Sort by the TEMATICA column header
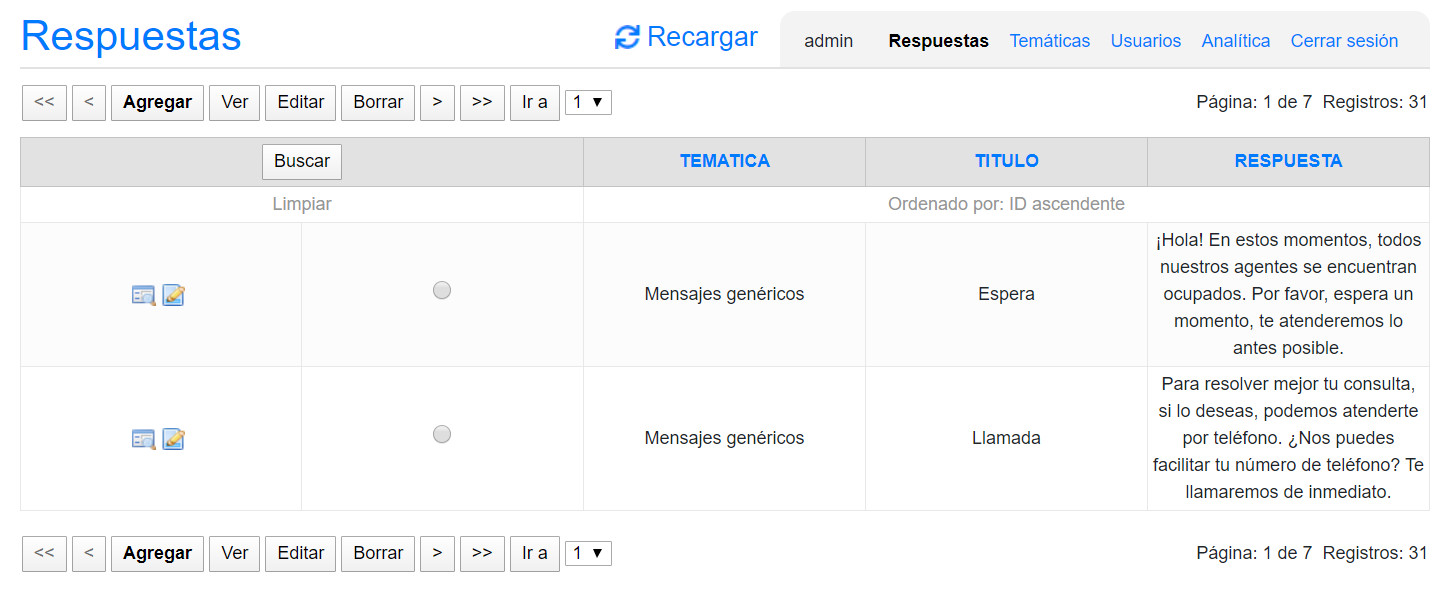Image resolution: width=1451 pixels, height=598 pixels. (x=724, y=161)
